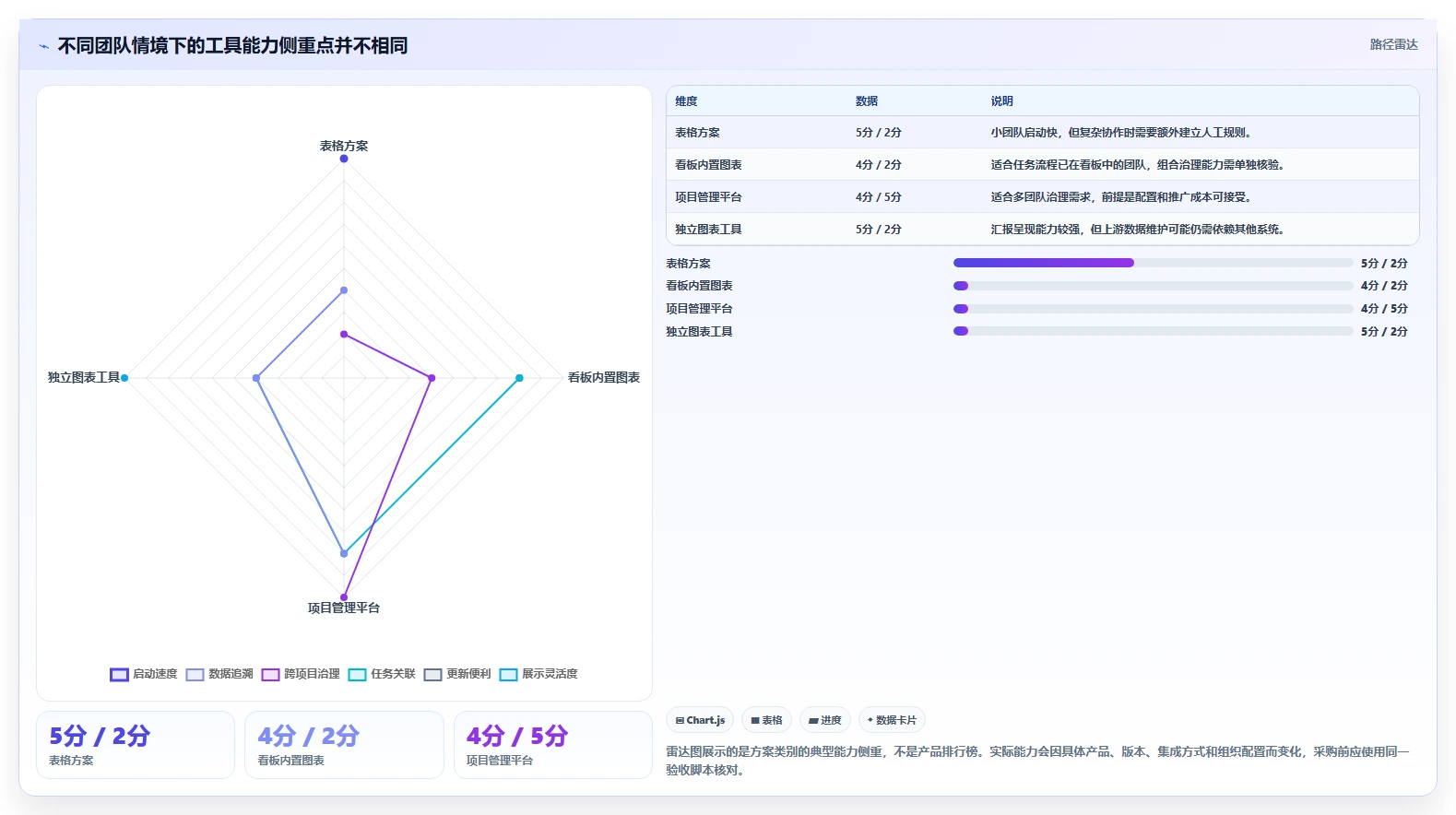Click the 看板内置图表 progress bar
Screen dimensions: 1456x815
point(1153,286)
